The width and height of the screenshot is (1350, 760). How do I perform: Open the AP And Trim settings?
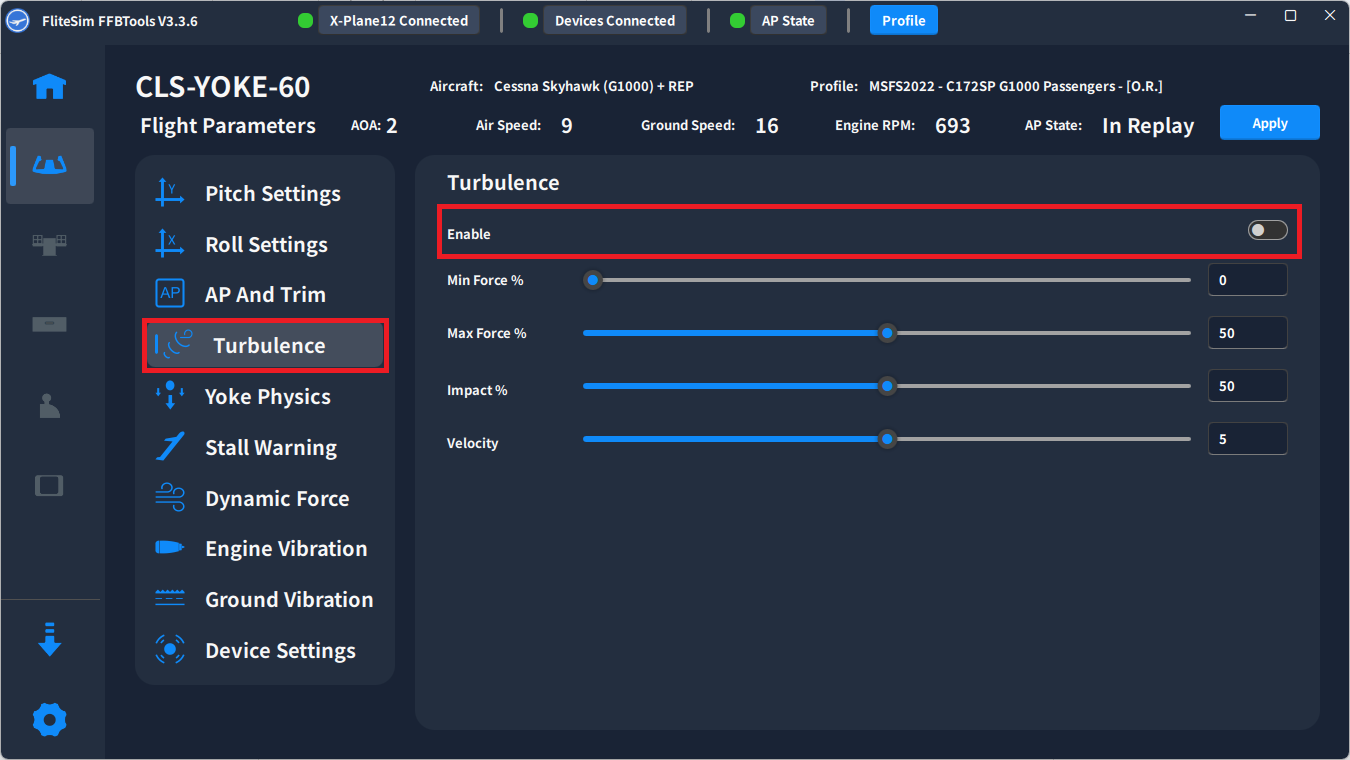coord(265,294)
